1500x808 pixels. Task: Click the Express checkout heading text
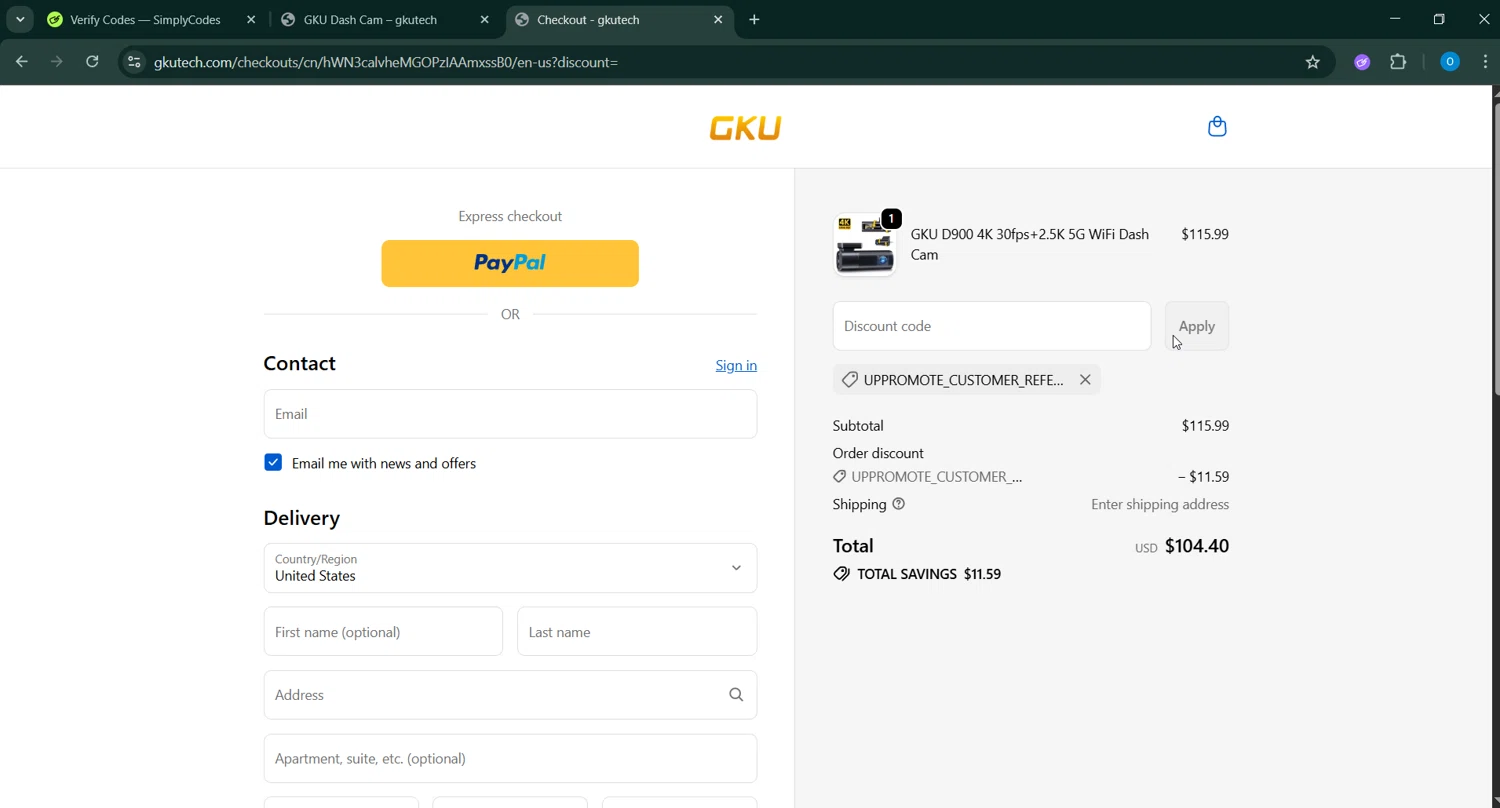510,216
